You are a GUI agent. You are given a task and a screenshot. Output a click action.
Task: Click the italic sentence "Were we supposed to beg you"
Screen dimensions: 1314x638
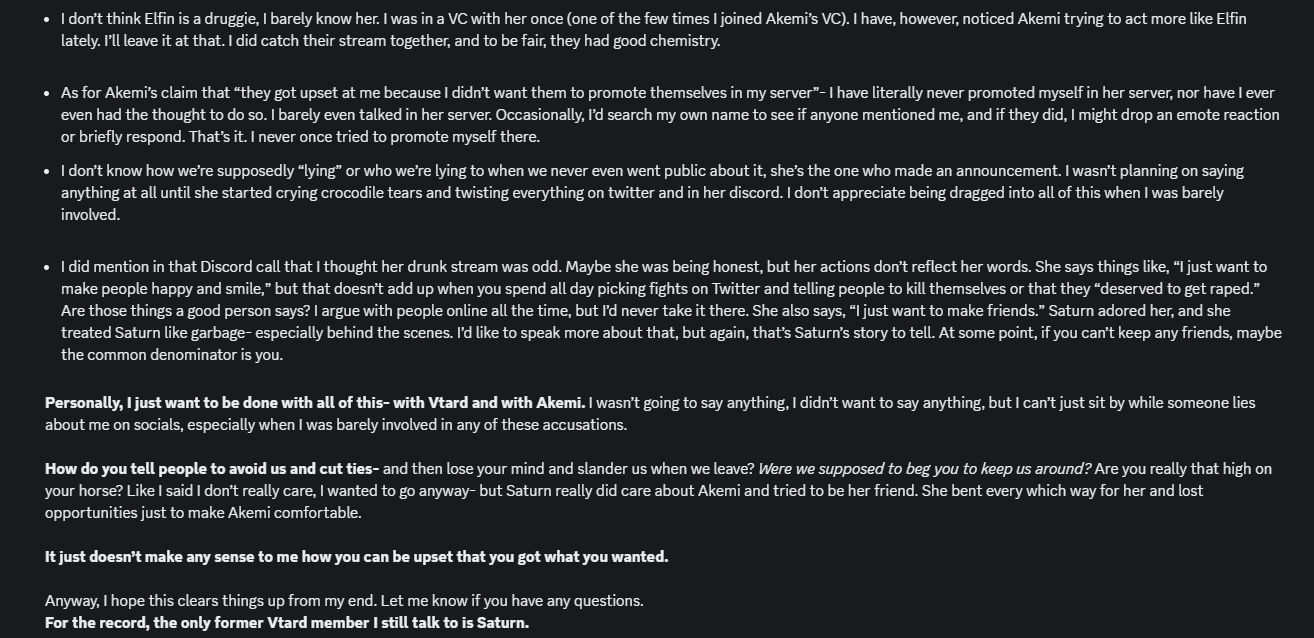[924, 469]
